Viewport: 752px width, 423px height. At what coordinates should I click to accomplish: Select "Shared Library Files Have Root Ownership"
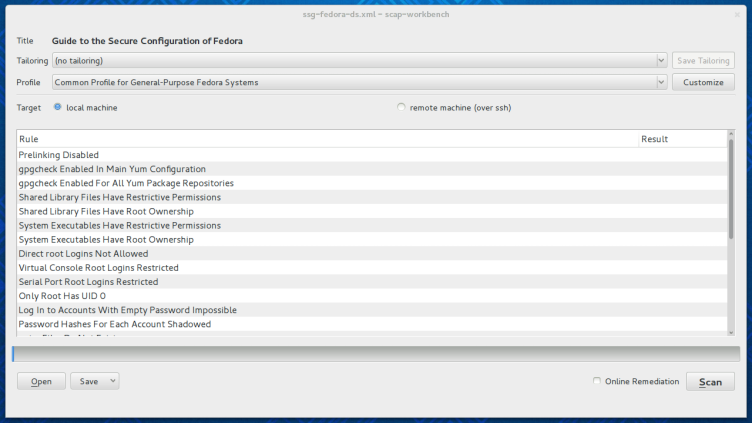pyautogui.click(x=372, y=212)
